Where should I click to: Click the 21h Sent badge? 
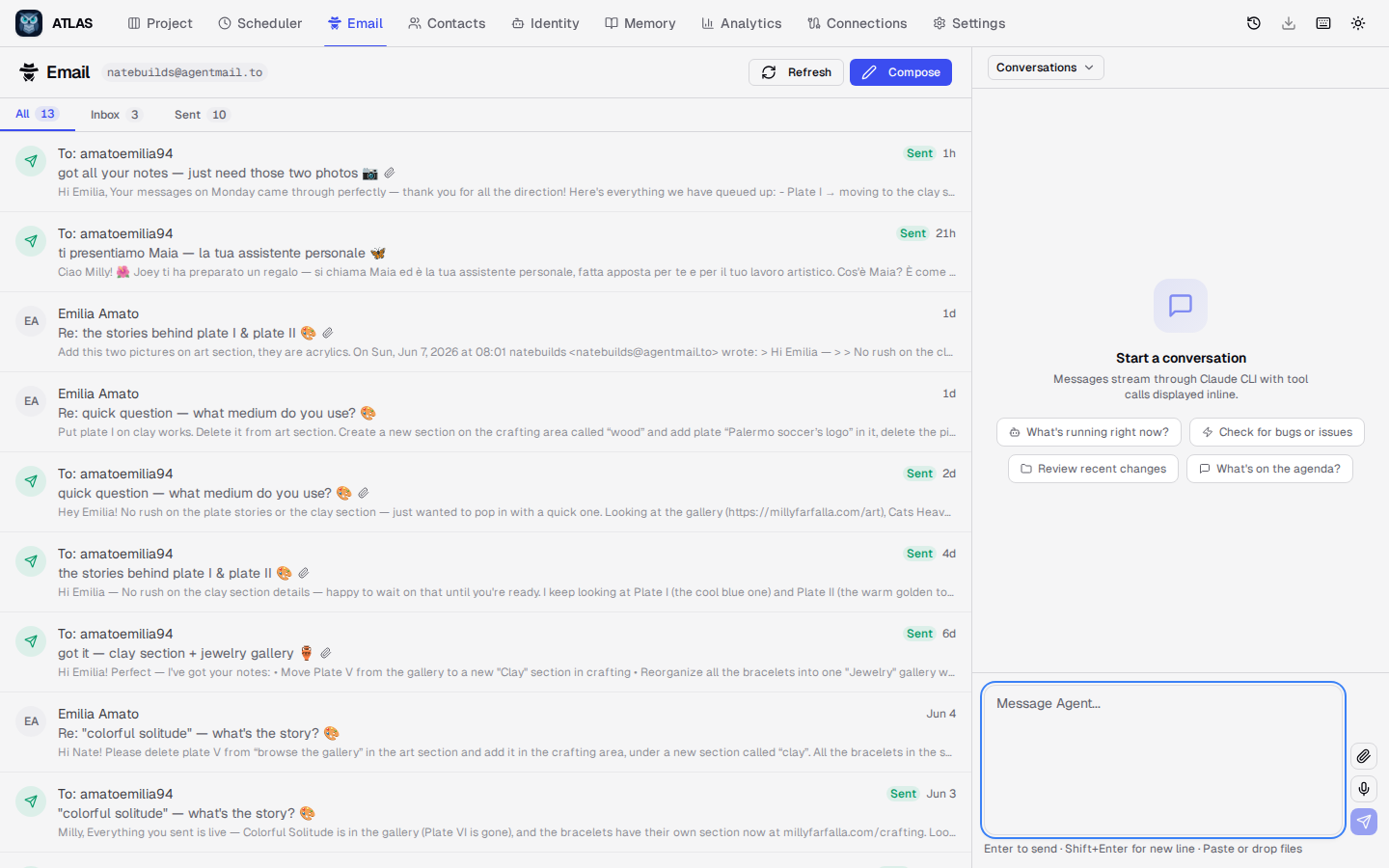pyautogui.click(x=912, y=233)
